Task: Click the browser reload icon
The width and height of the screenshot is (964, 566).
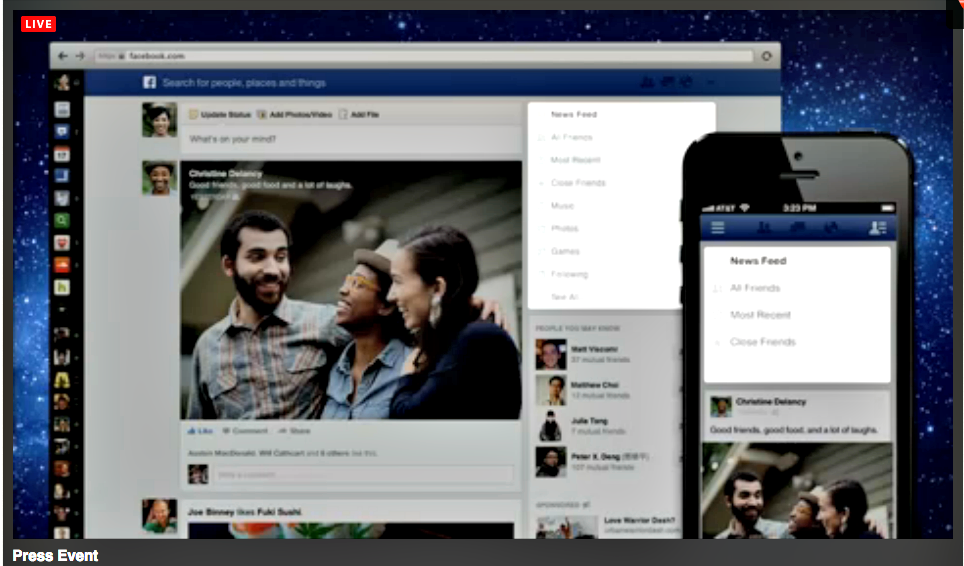Action: click(x=767, y=57)
